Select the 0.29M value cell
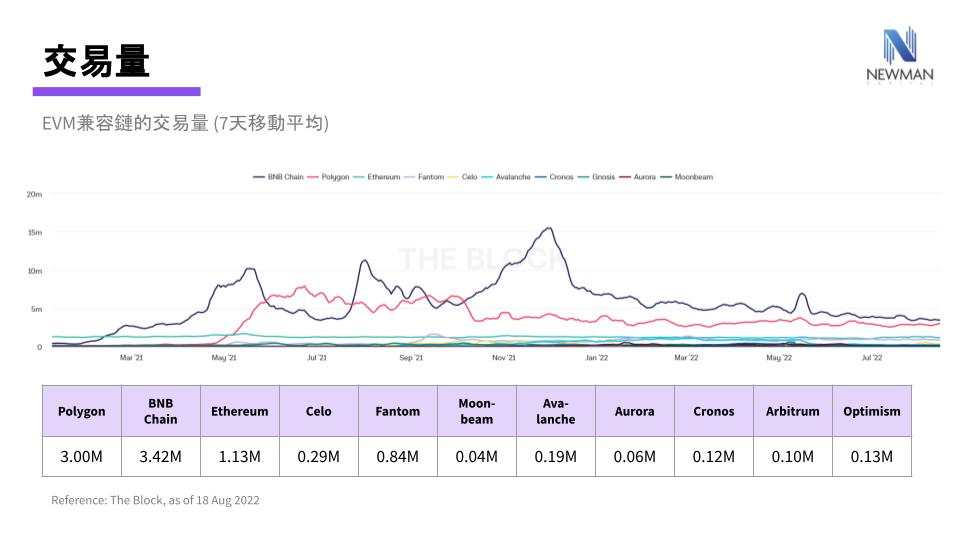Viewport: 960px width, 540px height. 319,456
